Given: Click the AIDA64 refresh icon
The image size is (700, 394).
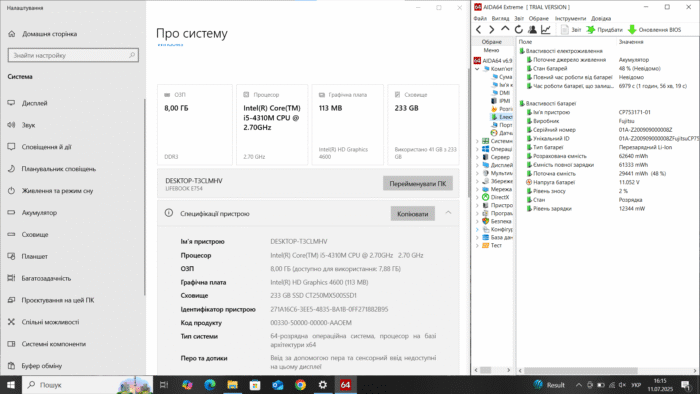Looking at the screenshot, I should [518, 29].
